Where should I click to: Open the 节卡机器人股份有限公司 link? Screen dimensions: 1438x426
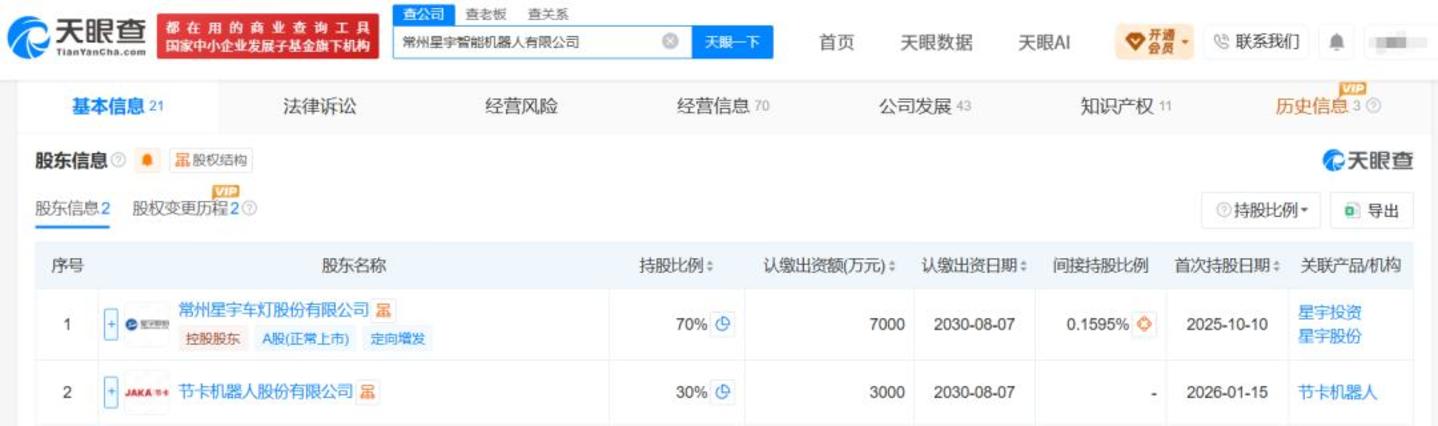tap(266, 392)
